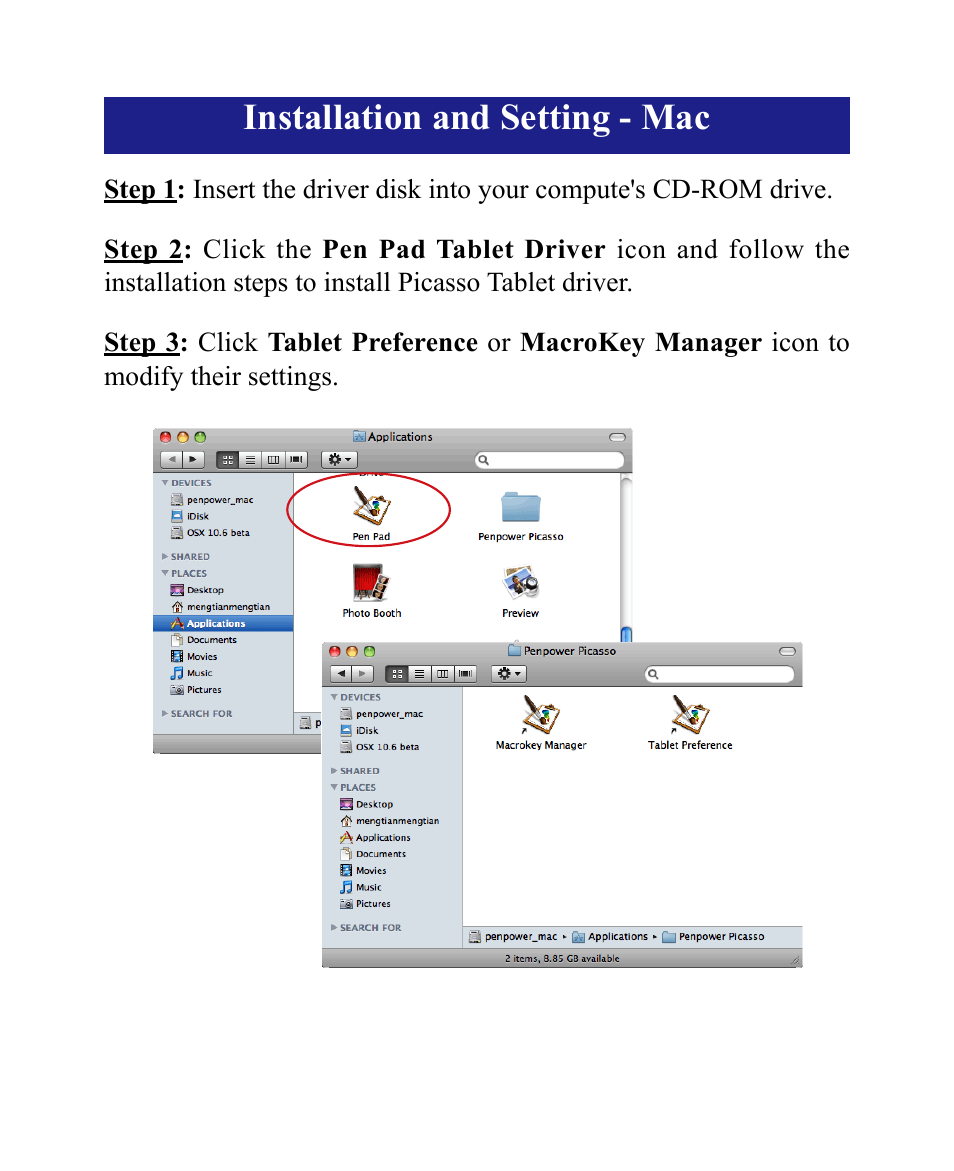Click penpower_mac in the path bar
This screenshot has width=954, height=1171.
513,937
